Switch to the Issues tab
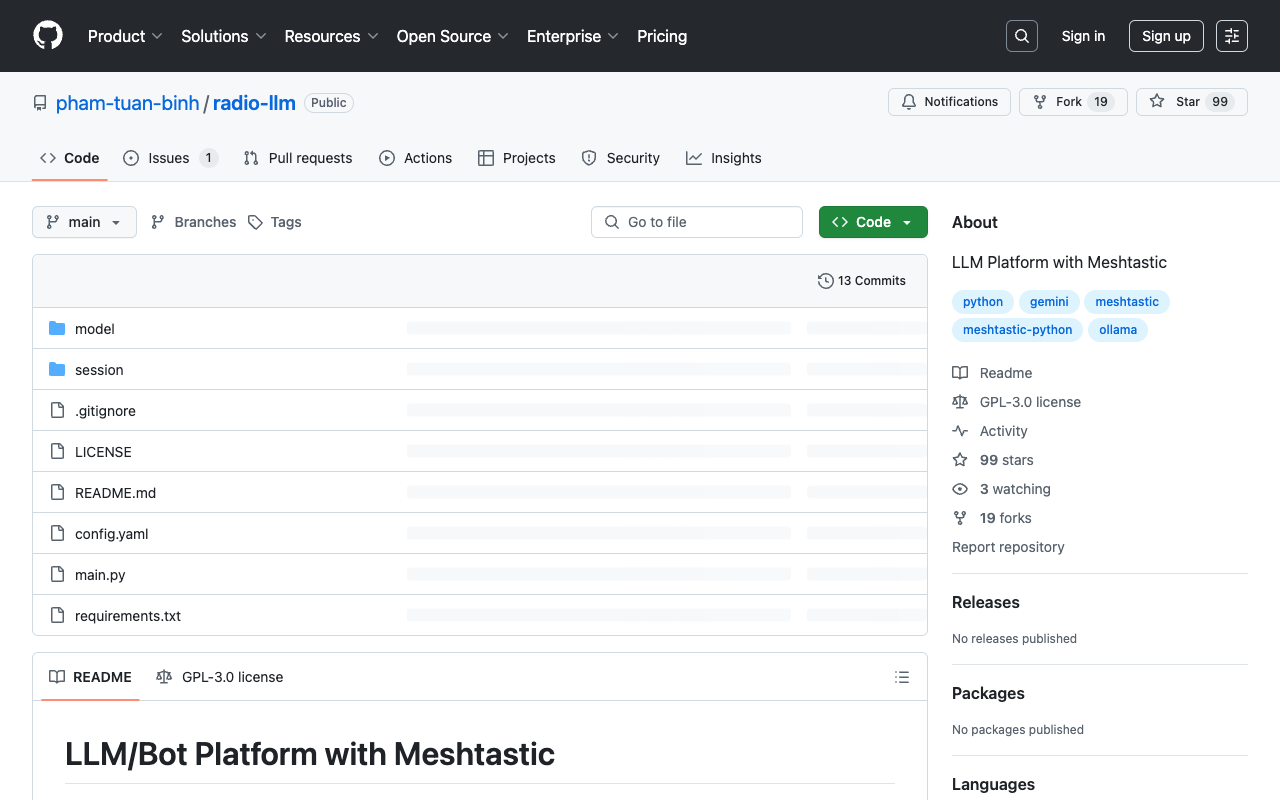The height and width of the screenshot is (800, 1280). [168, 157]
